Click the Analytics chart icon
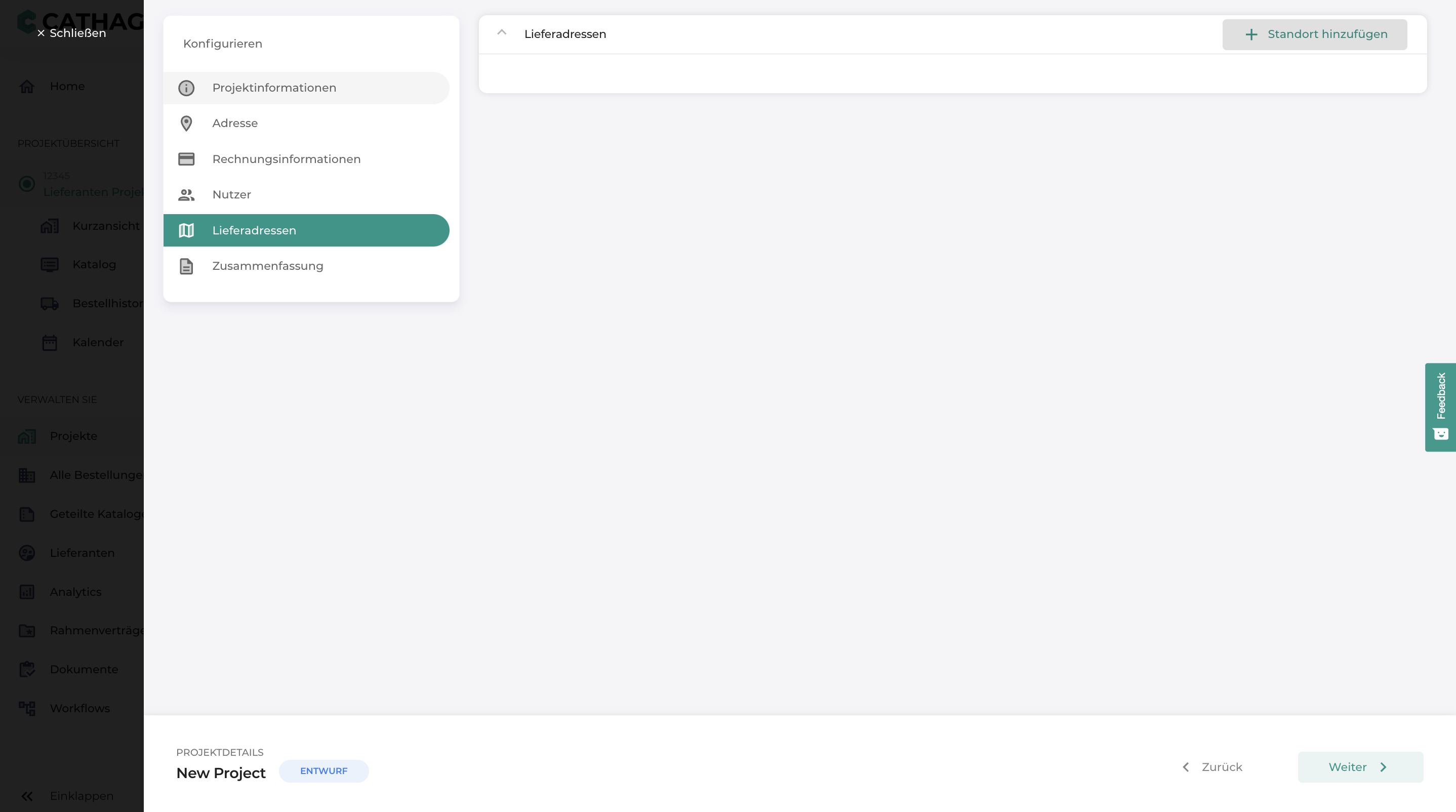The image size is (1456, 812). point(27,592)
